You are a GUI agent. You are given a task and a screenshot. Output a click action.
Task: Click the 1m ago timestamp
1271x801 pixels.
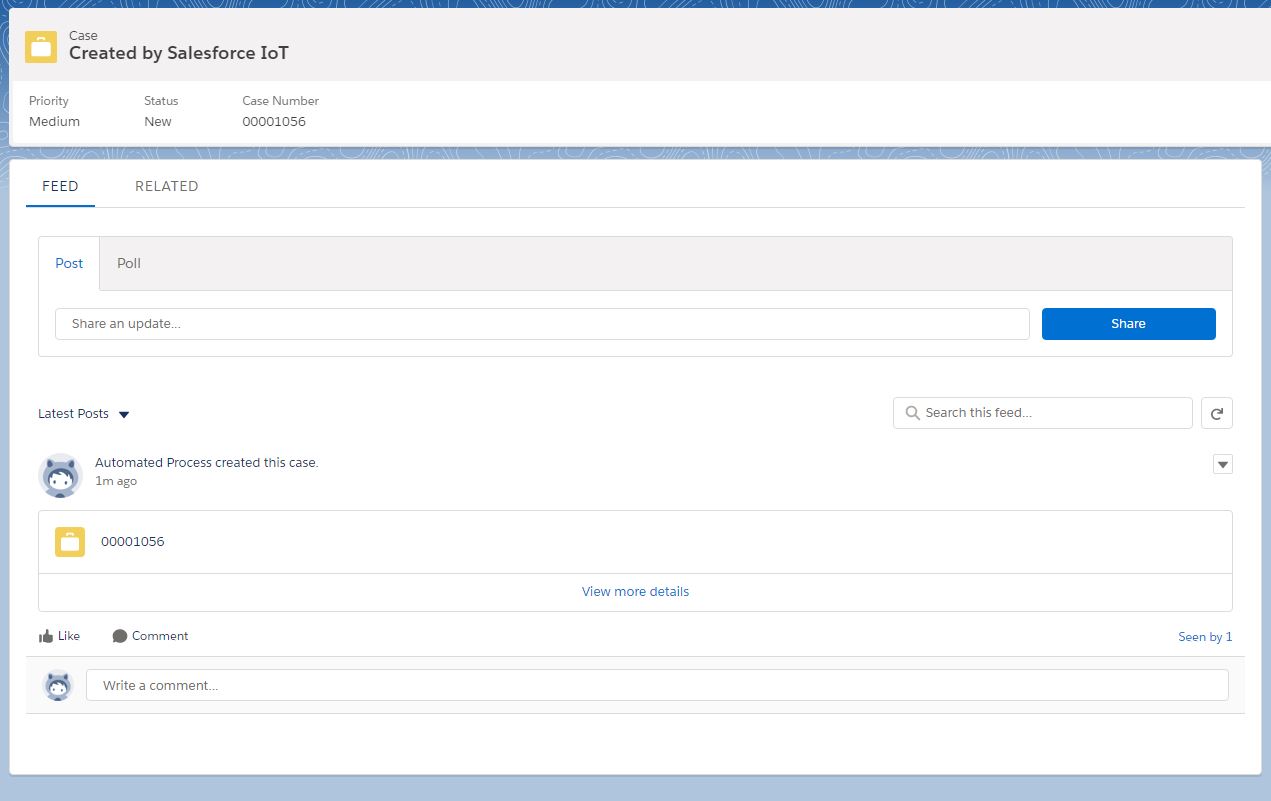[116, 481]
